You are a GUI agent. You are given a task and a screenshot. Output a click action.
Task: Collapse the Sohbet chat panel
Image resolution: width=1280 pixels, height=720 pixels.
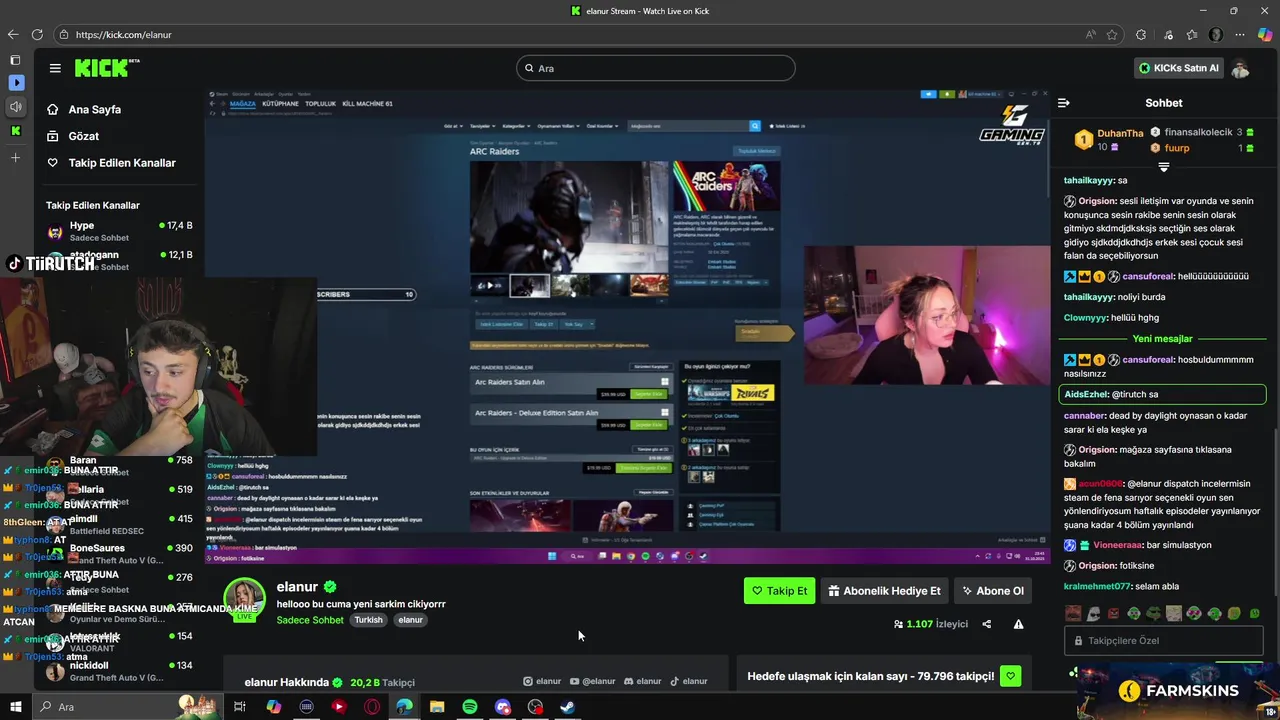[x=1064, y=103]
